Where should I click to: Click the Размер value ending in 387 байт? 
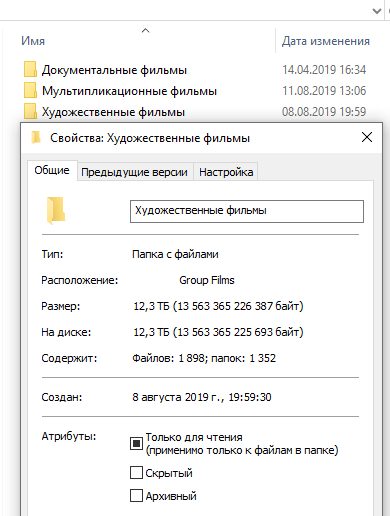click(x=218, y=306)
